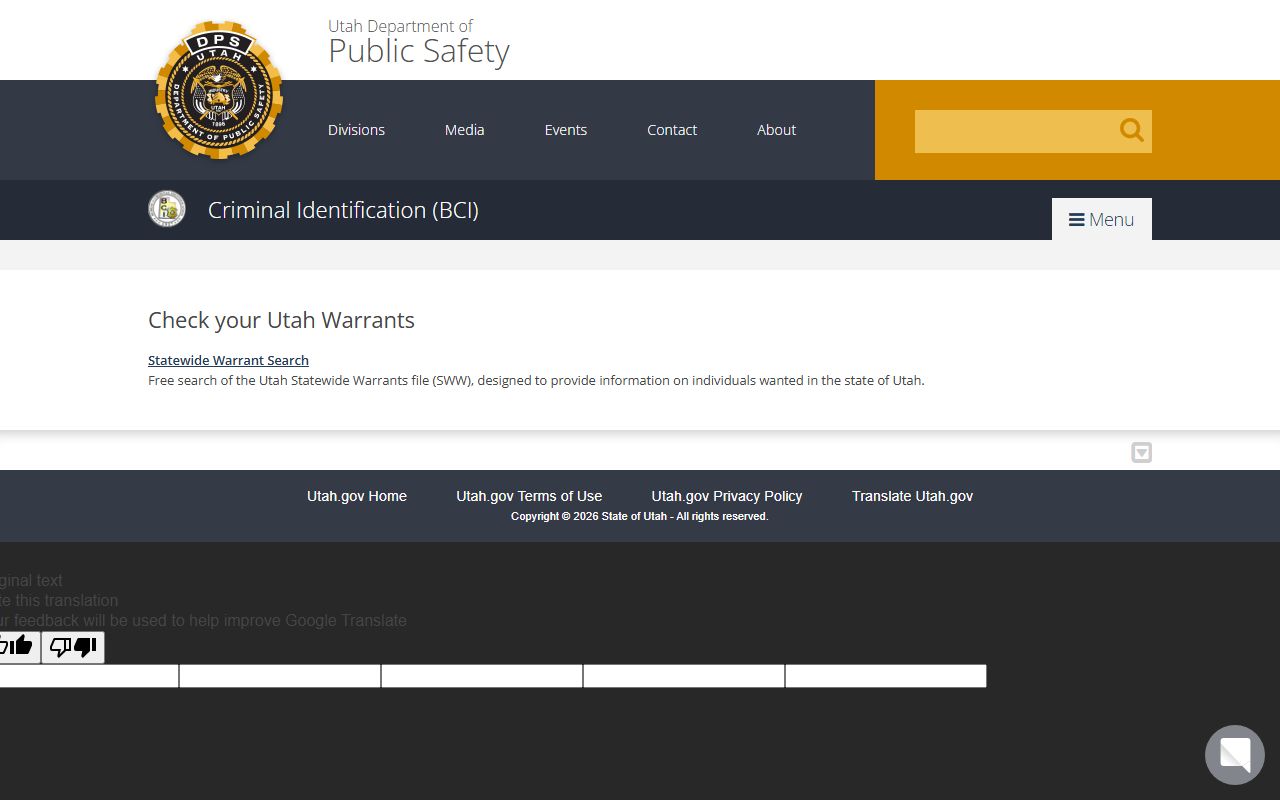Open the Divisions menu
This screenshot has width=1280, height=800.
(x=356, y=130)
